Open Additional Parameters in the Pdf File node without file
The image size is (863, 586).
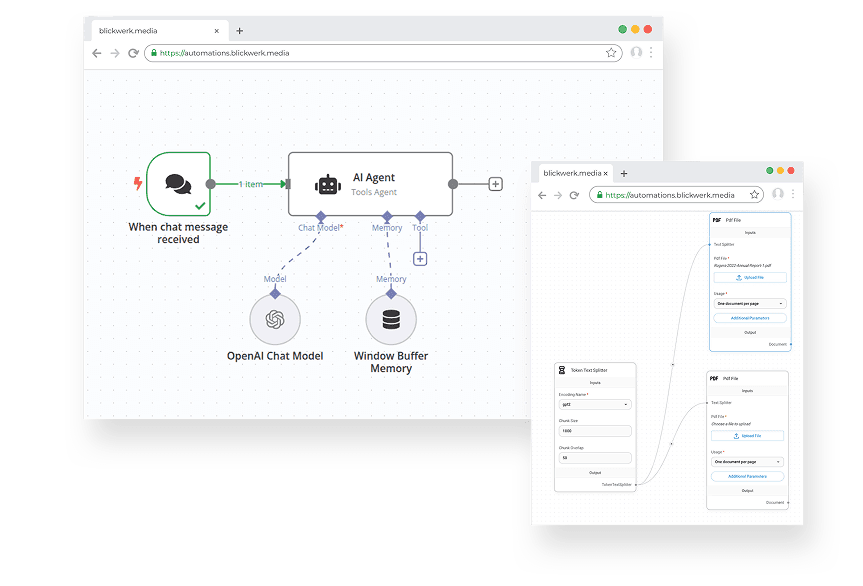pyautogui.click(x=747, y=477)
